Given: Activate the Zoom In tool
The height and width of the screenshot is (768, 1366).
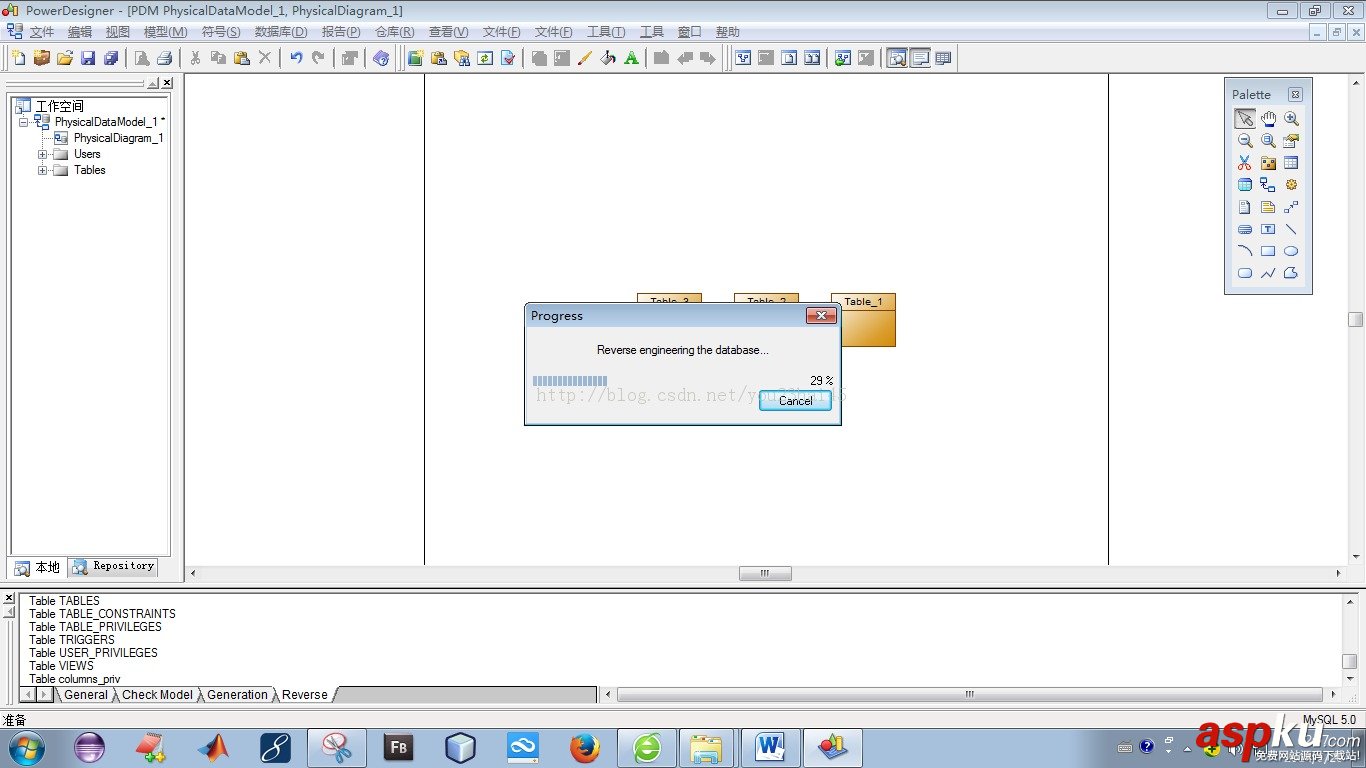Looking at the screenshot, I should pos(1292,118).
